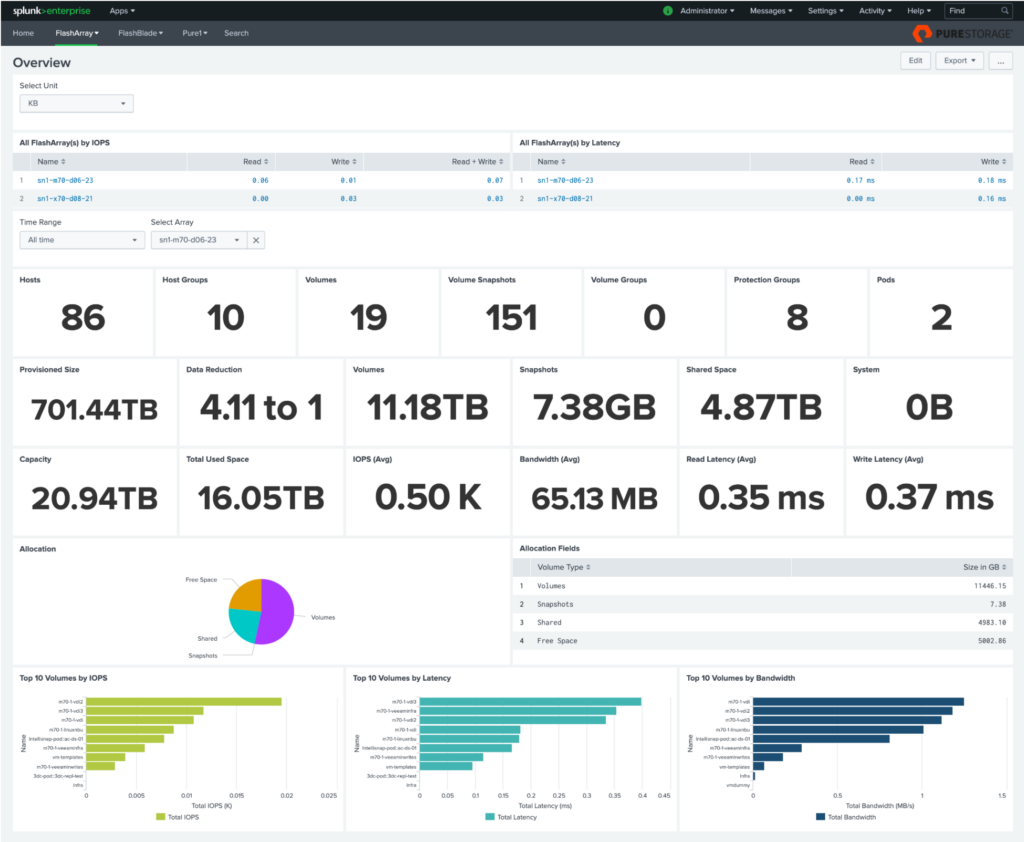Click the Splunk enterprise logo
The width and height of the screenshot is (1024, 842).
click(52, 10)
